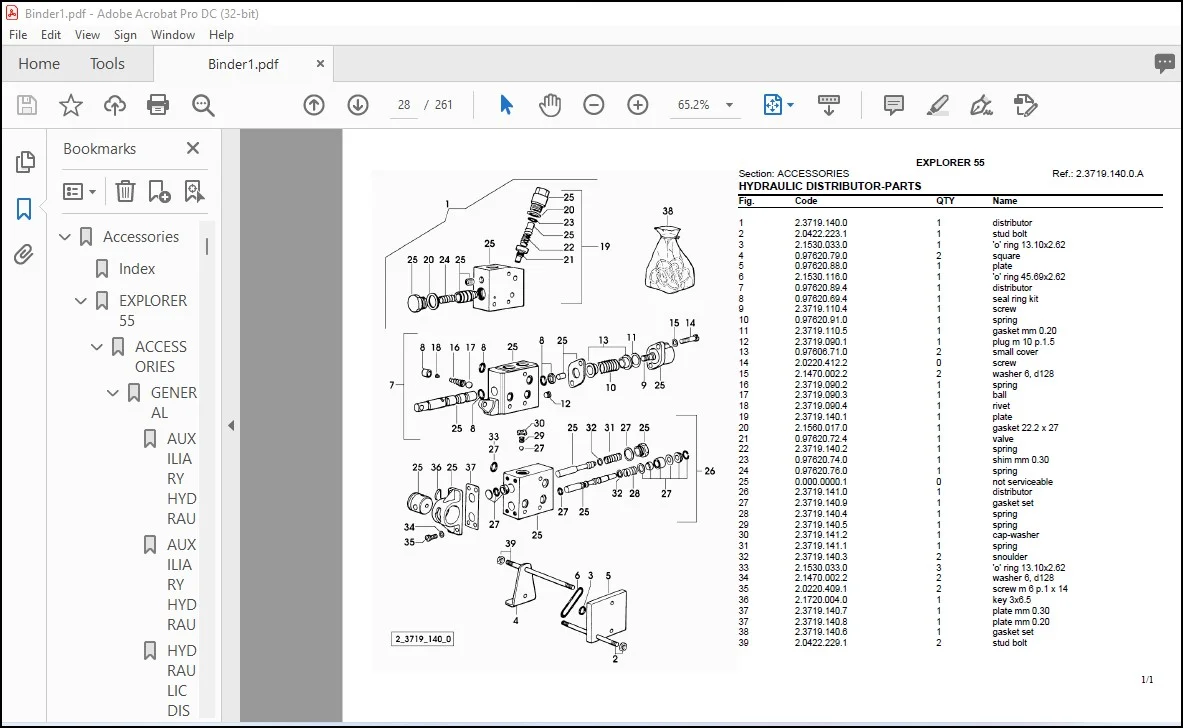Screen dimensions: 1183x728
Task: Click the 65.2% zoom value field
Action: [693, 105]
